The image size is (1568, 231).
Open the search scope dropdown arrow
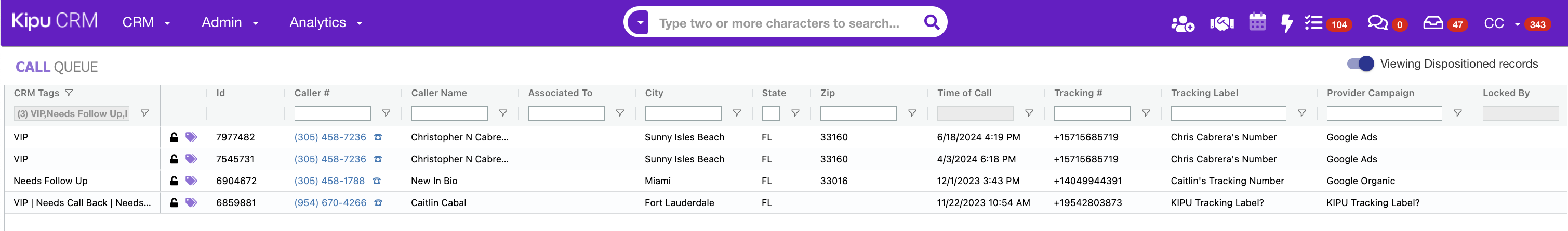click(x=640, y=23)
